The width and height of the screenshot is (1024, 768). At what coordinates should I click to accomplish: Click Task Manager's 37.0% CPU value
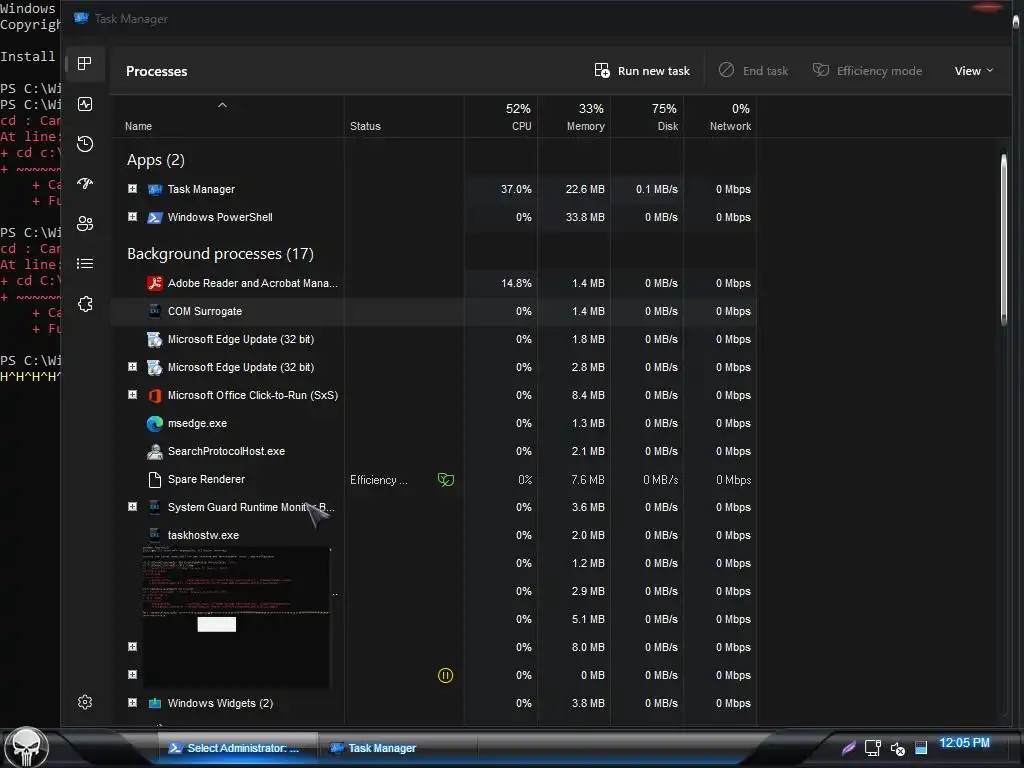[x=516, y=189]
